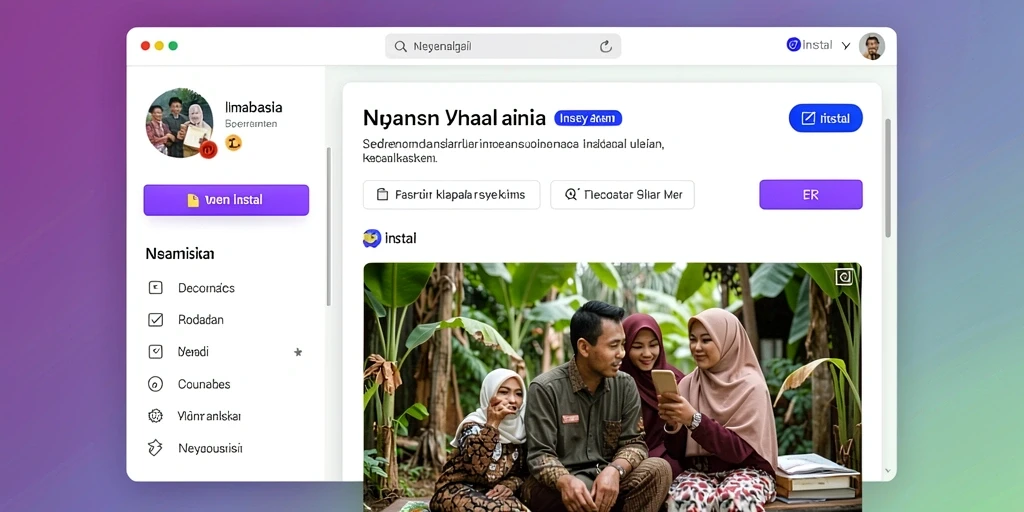Open Counabes in the sidebar
The width and height of the screenshot is (1024, 512).
click(204, 384)
